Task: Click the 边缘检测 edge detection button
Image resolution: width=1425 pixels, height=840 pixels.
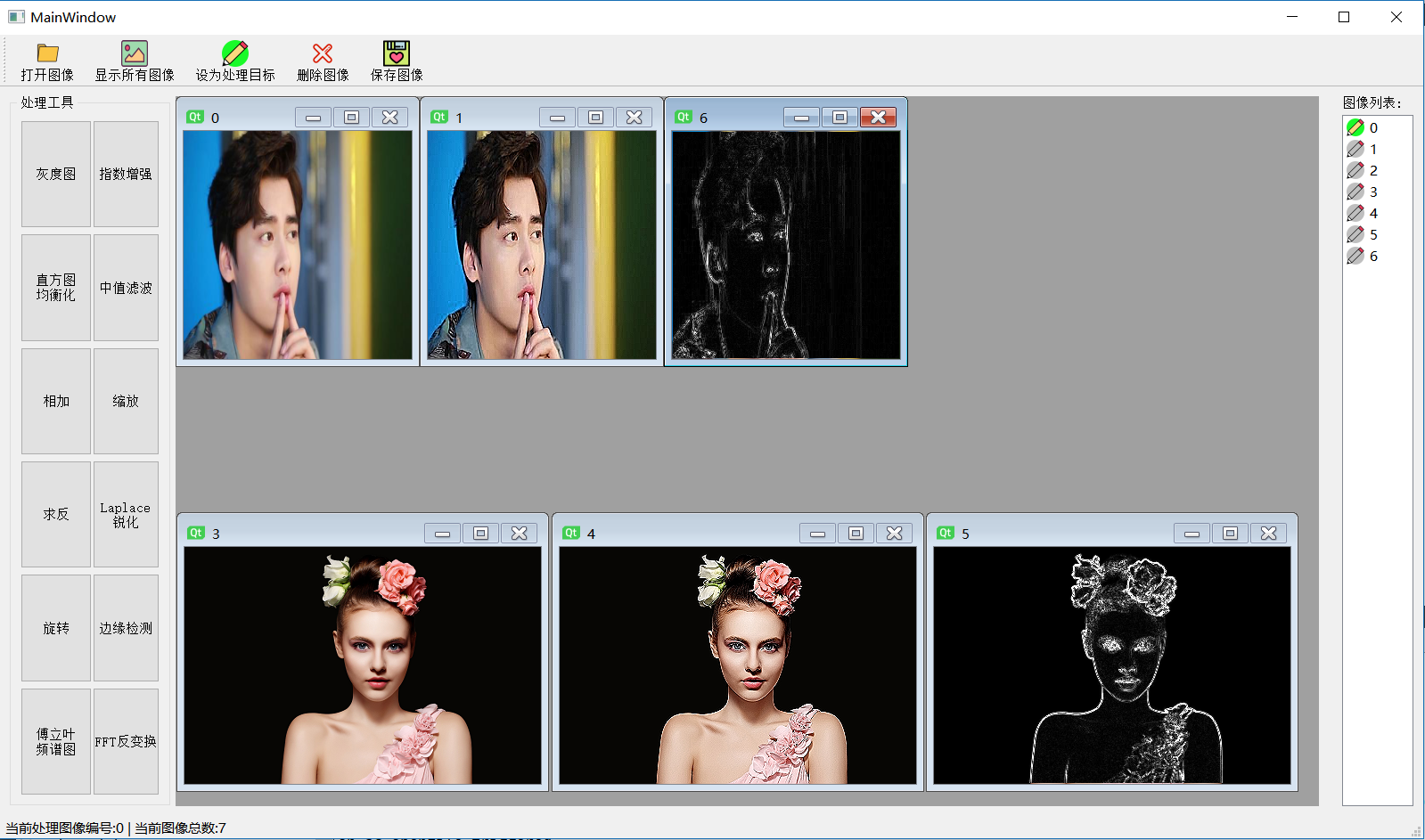Action: click(126, 628)
